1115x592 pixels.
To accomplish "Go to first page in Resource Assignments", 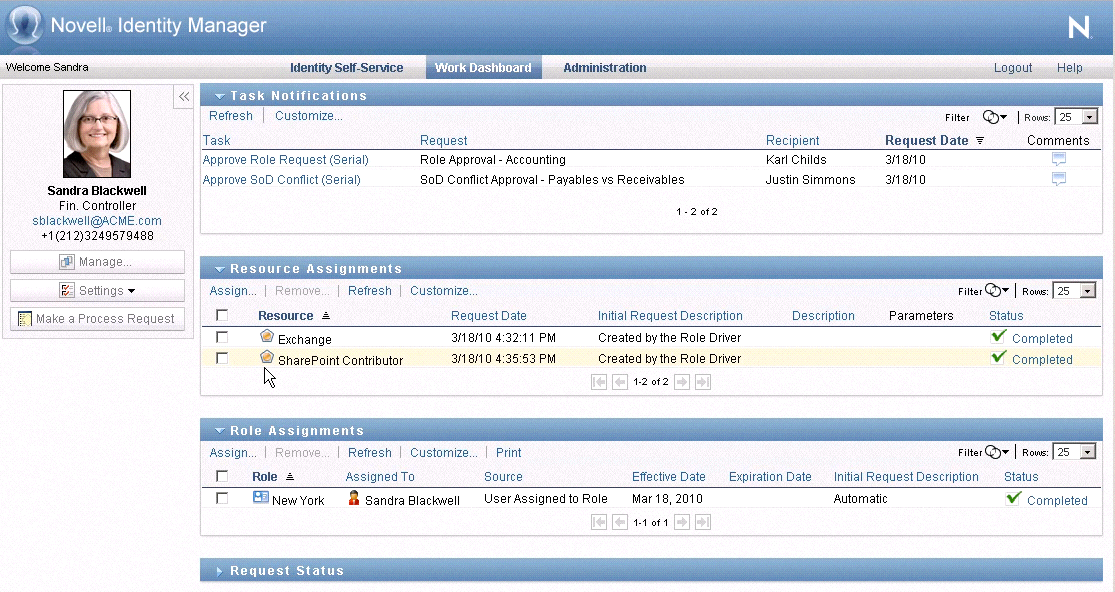I will coord(599,382).
